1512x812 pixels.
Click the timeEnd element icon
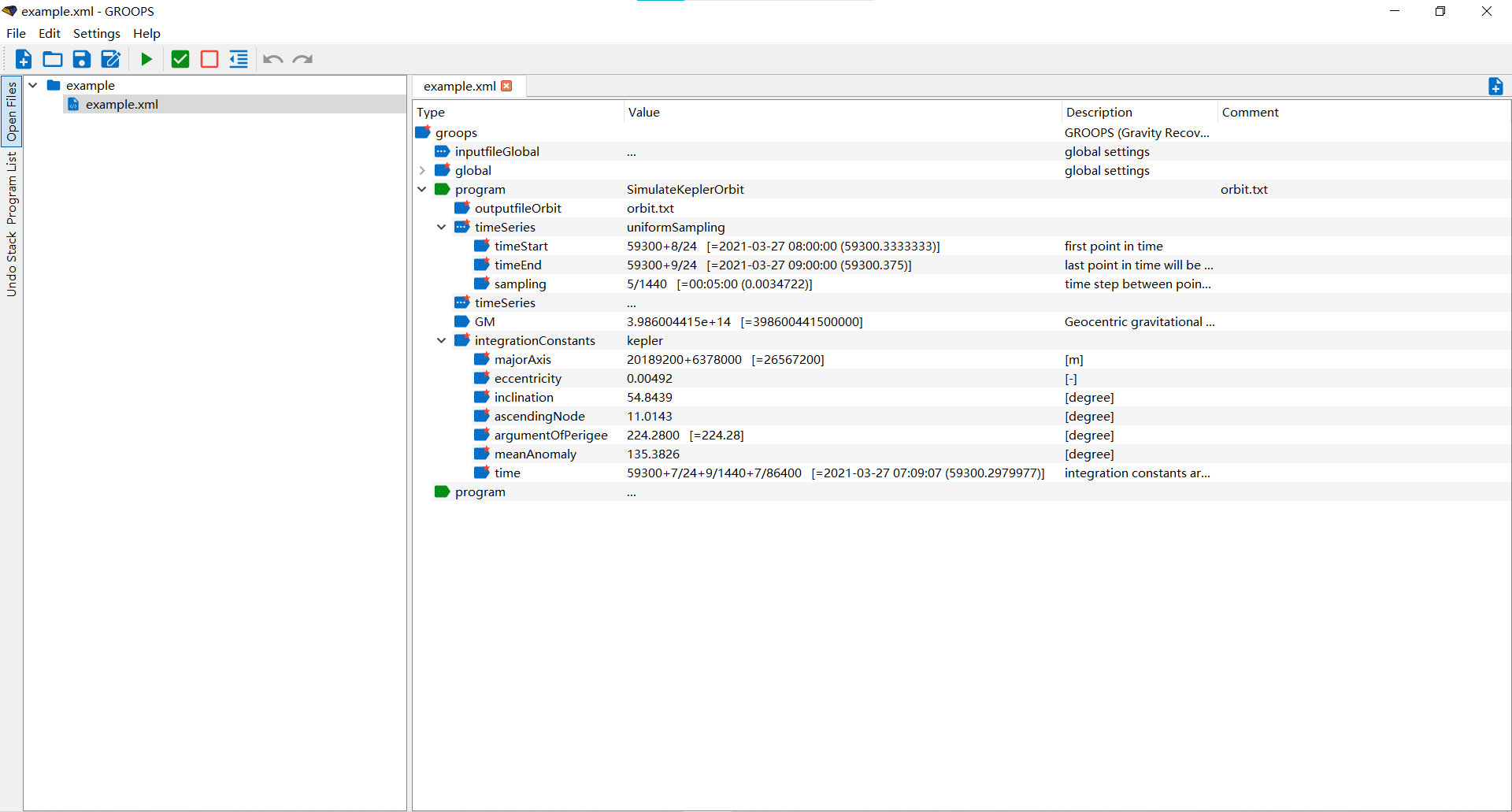click(482, 265)
